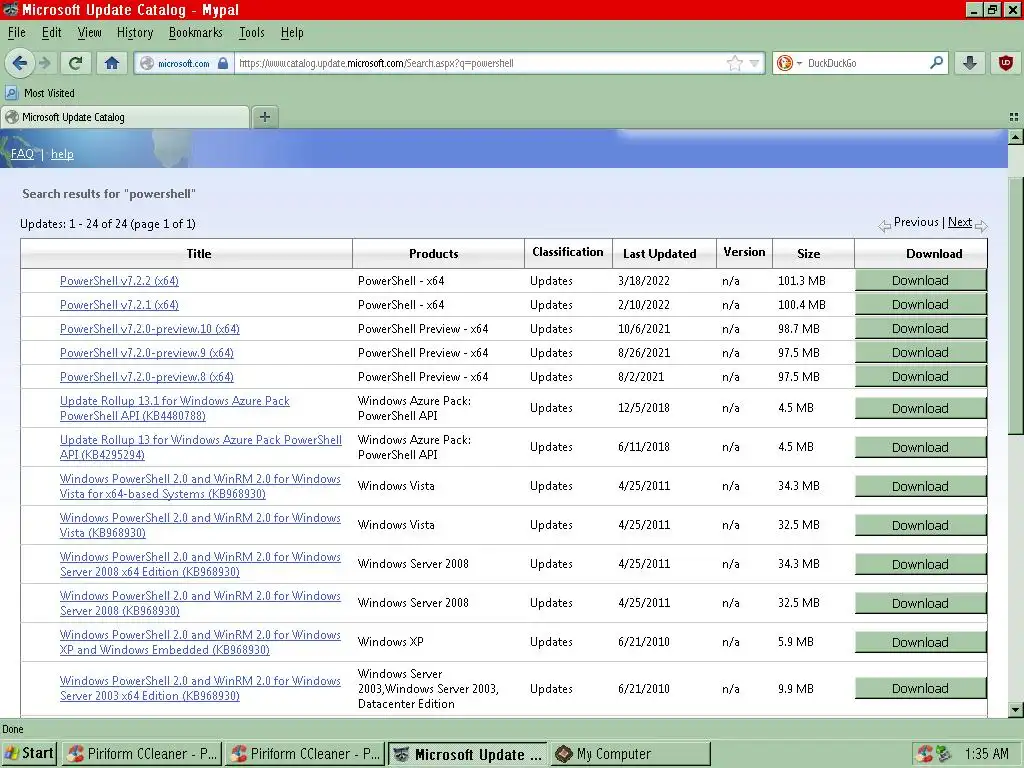
Task: Click the address bar URL field
Action: coord(480,63)
